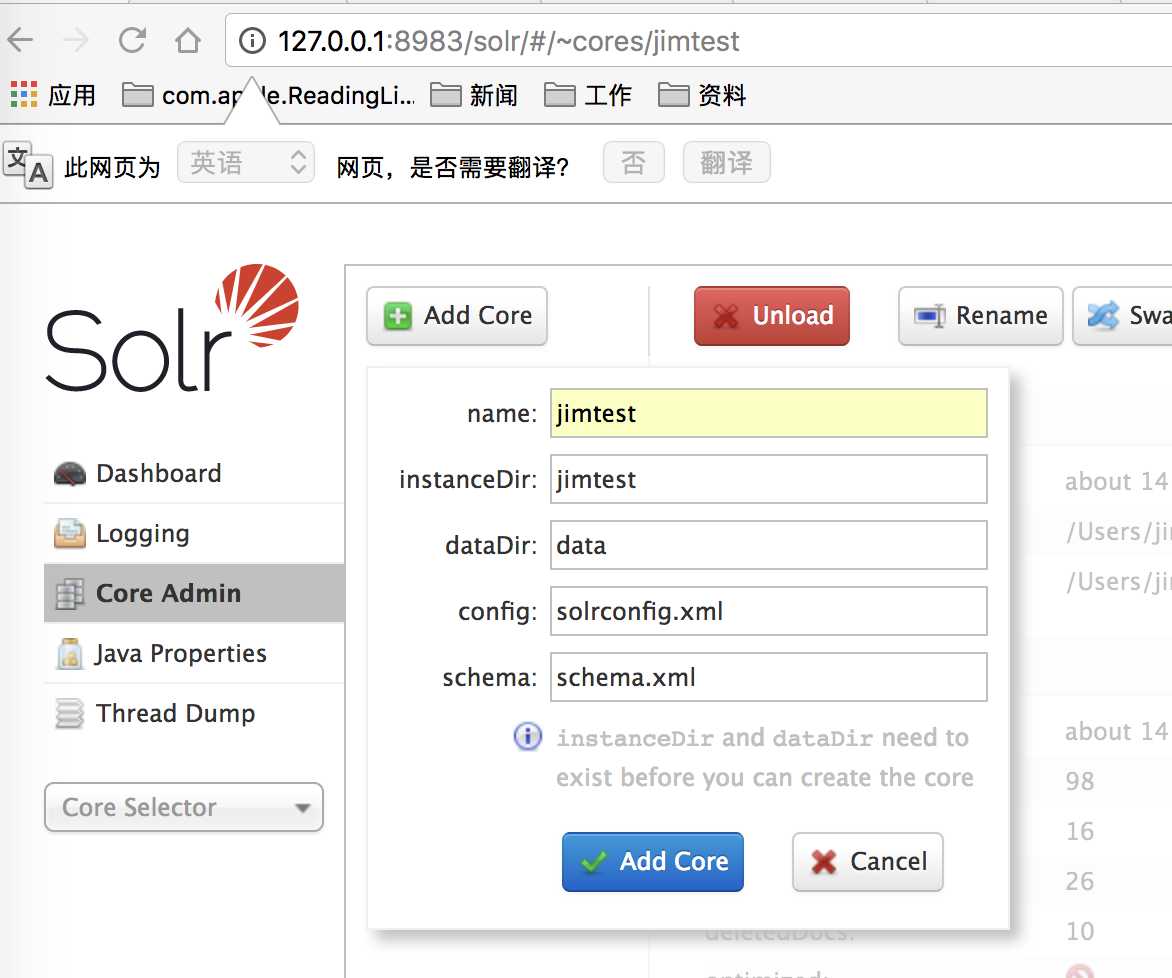
Task: Open the Thread Dump menu item
Action: point(194,713)
